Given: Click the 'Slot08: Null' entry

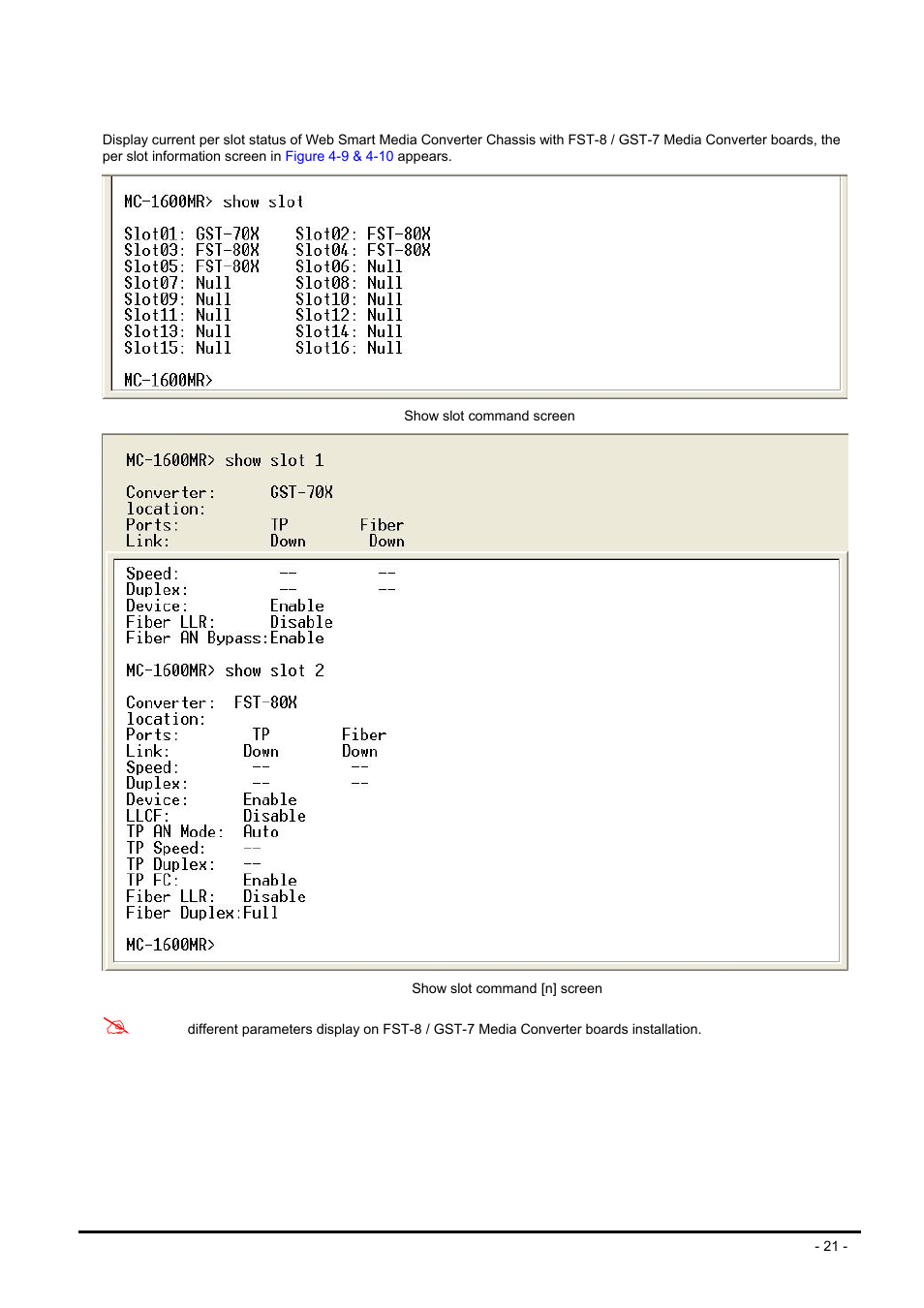Looking at the screenshot, I should (x=349, y=283).
